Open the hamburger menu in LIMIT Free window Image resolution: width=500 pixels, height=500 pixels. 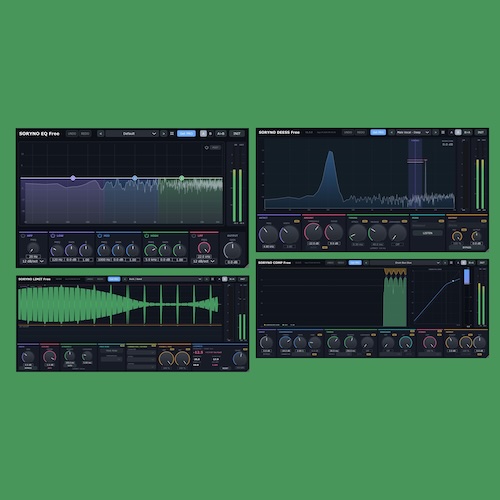212,279
